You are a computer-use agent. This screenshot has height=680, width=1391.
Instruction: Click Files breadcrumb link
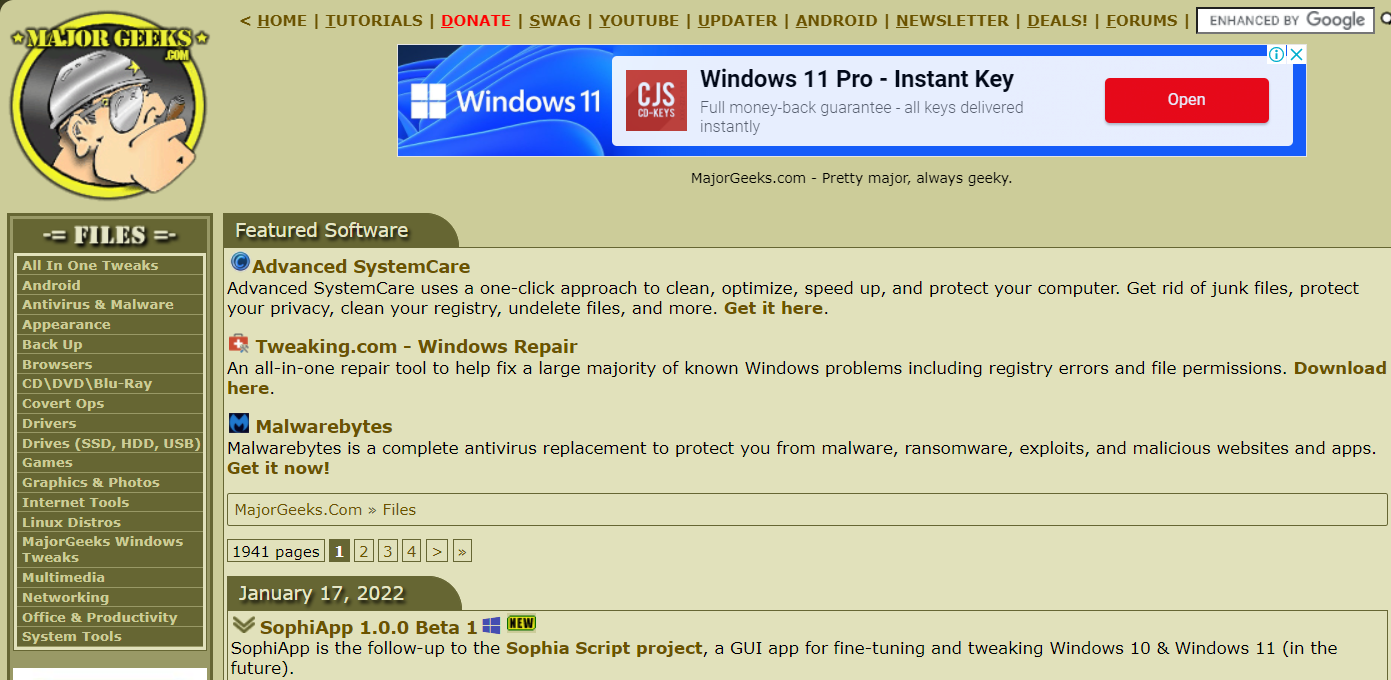coord(399,509)
